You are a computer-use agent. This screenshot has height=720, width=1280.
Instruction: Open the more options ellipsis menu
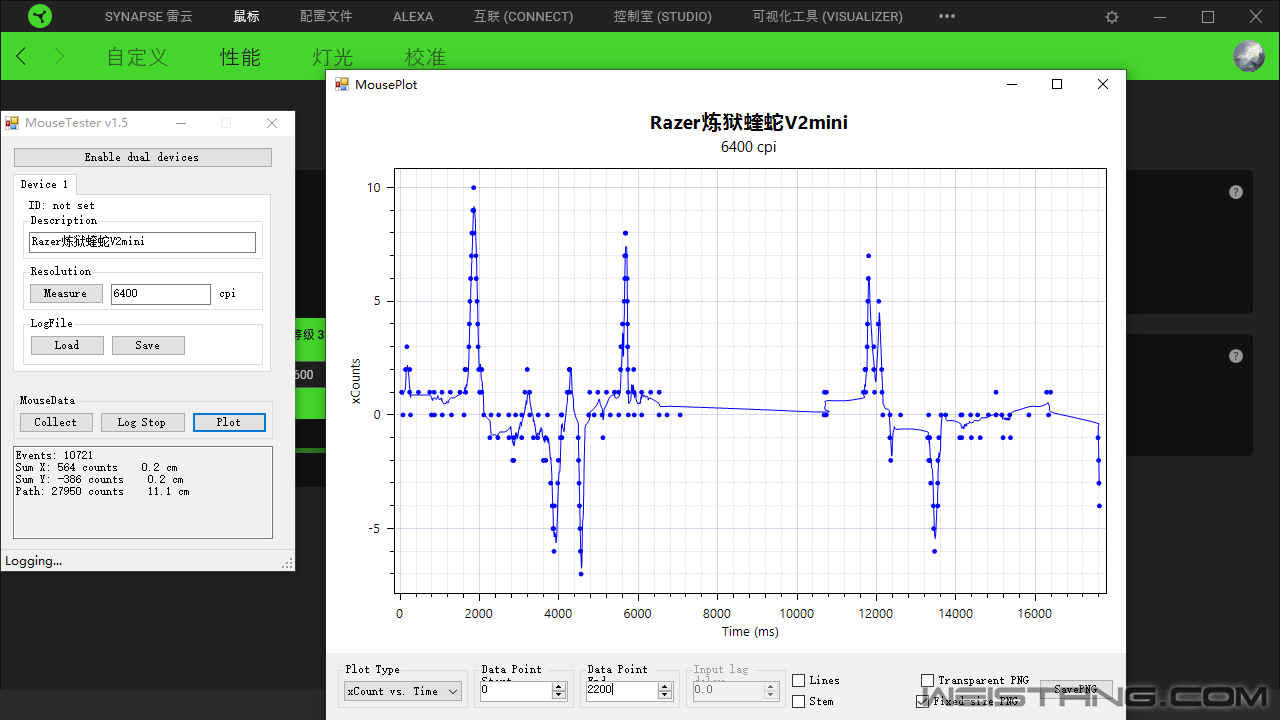point(947,16)
